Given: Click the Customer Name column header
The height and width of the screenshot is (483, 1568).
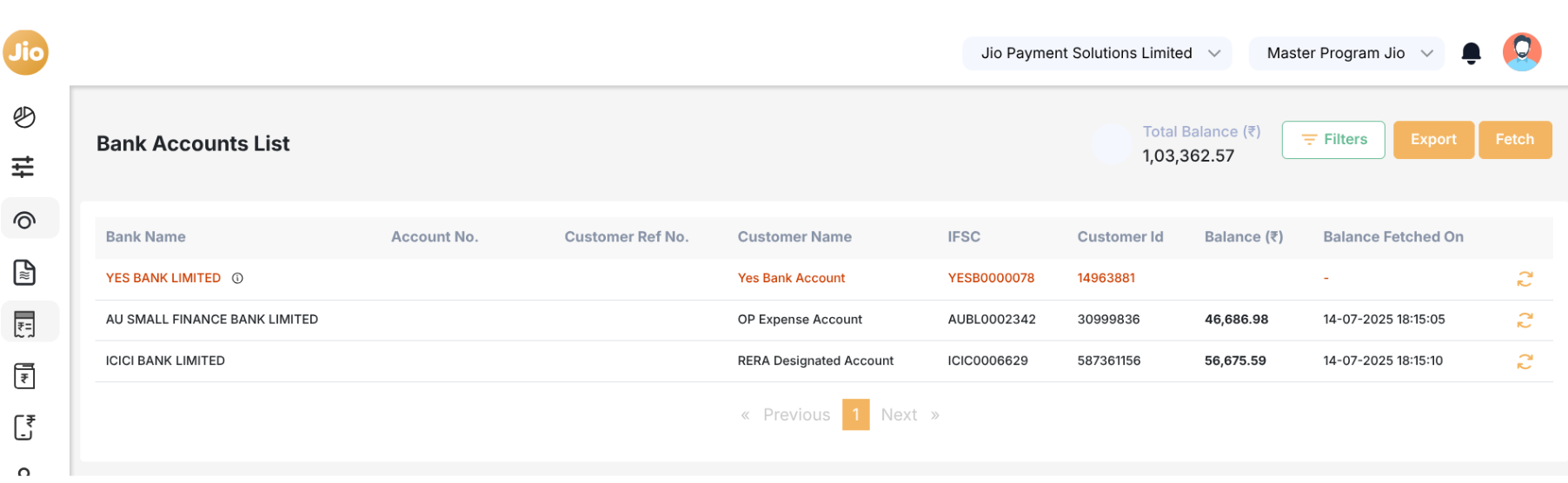Looking at the screenshot, I should point(794,237).
